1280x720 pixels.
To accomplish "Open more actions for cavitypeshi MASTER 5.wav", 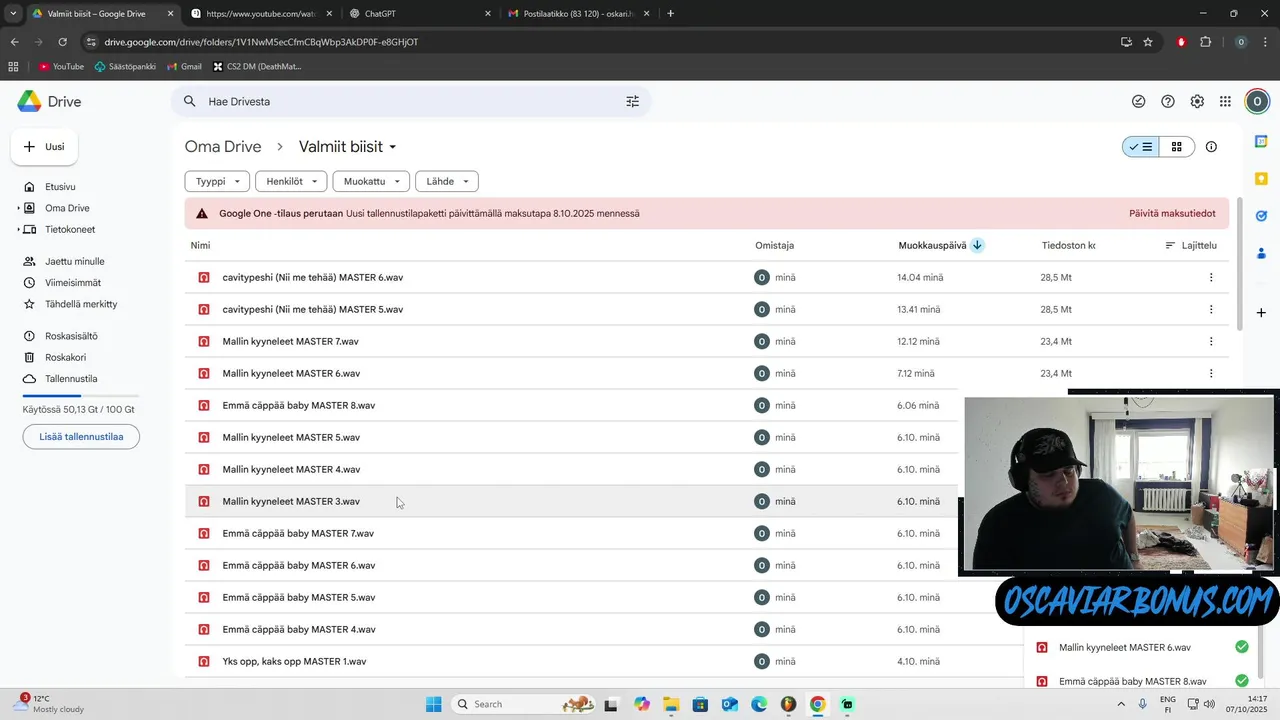I will pyautogui.click(x=1211, y=309).
